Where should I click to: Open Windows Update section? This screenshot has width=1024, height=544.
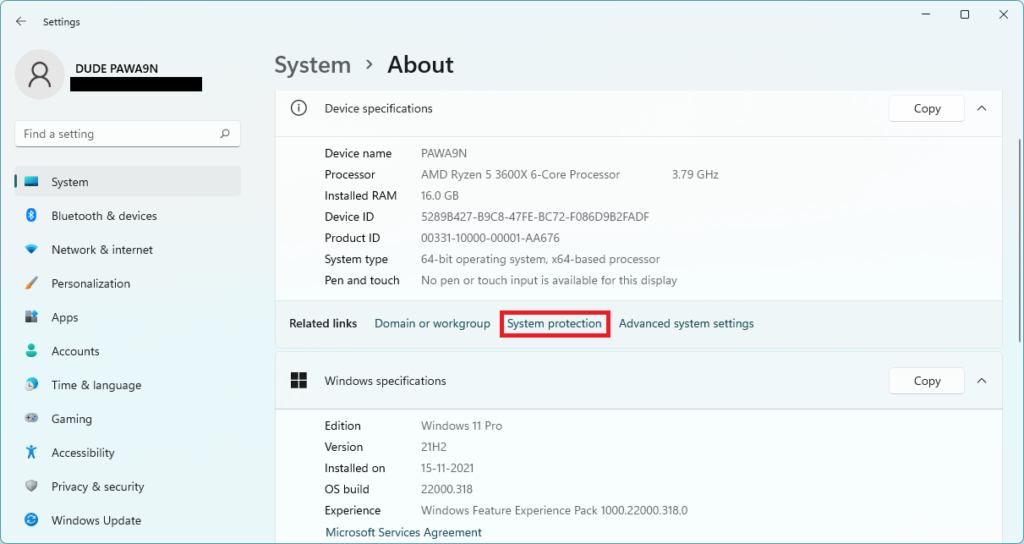point(96,520)
